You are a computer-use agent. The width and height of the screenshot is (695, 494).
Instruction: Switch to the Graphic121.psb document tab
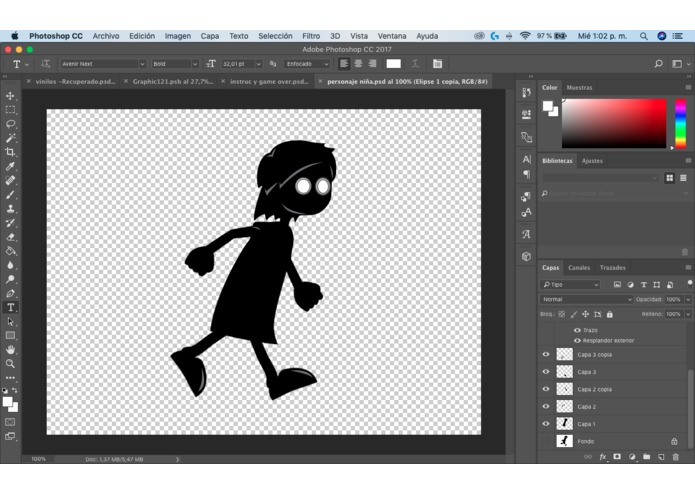coord(172,82)
